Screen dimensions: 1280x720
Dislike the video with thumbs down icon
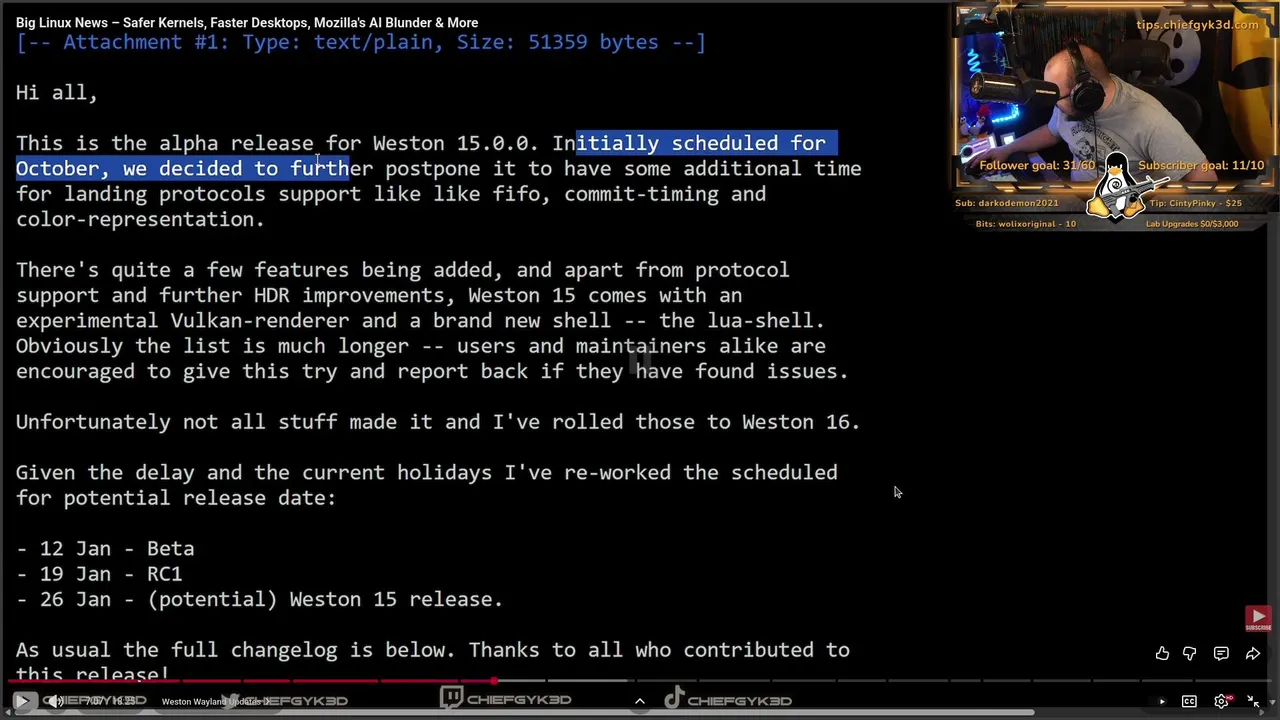(1190, 653)
